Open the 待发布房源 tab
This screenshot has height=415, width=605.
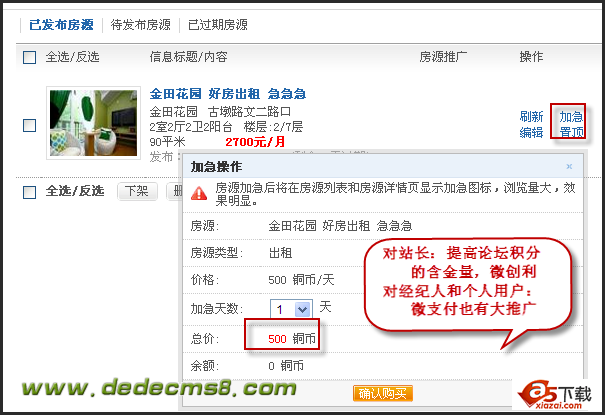(140, 25)
